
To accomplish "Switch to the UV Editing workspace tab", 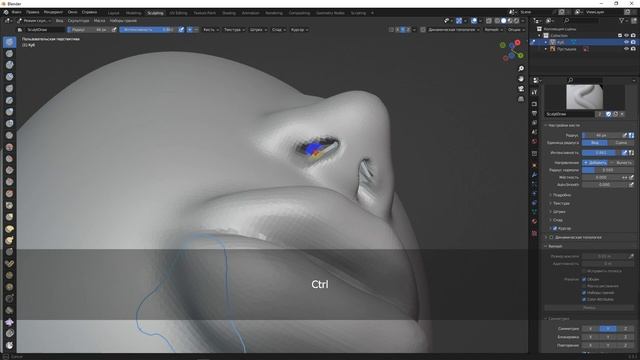I will (178, 13).
